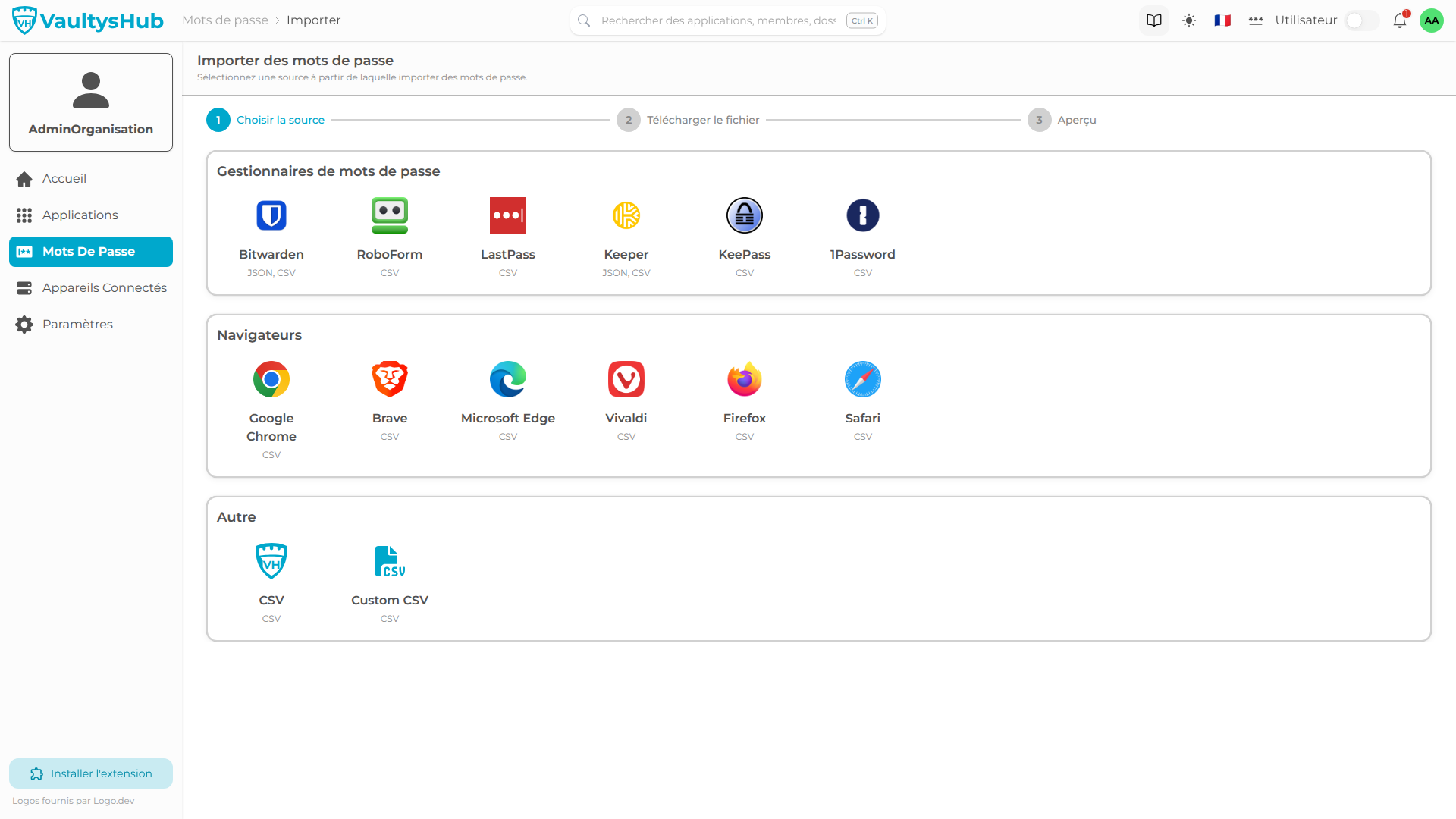1456x819 pixels.
Task: Choose the VaultysHub CSV shield icon
Action: click(x=271, y=561)
